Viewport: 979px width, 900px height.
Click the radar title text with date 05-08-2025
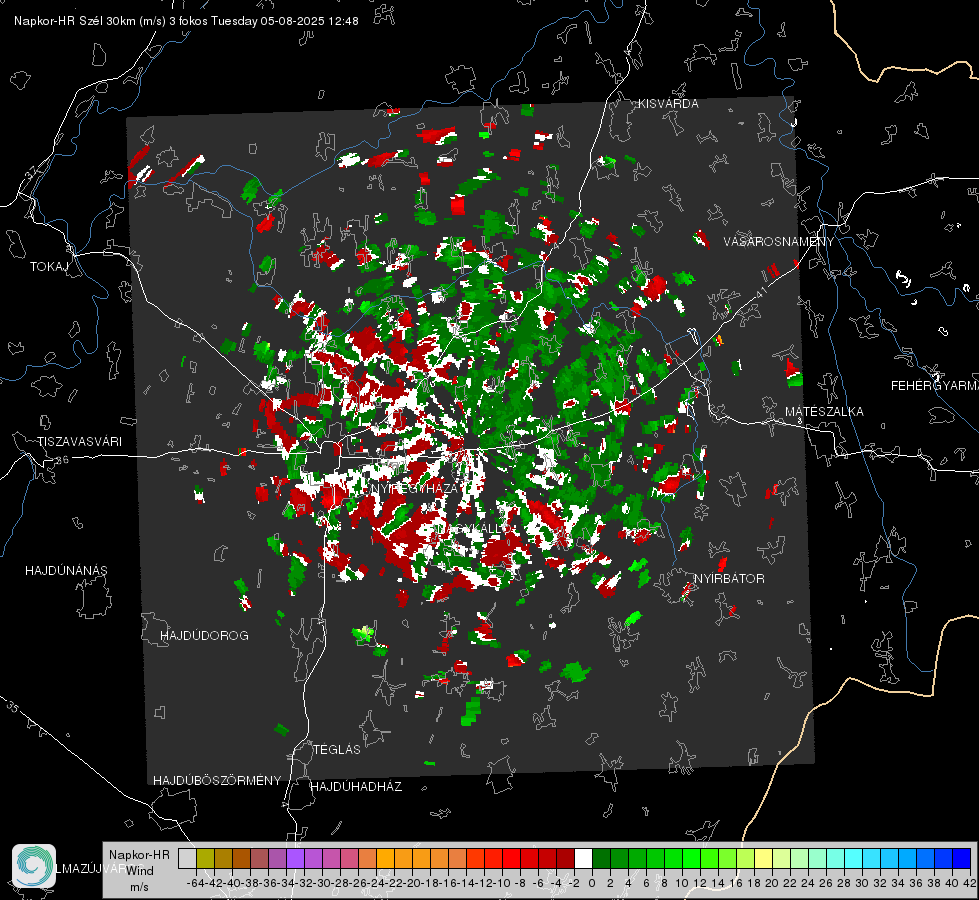point(186,21)
